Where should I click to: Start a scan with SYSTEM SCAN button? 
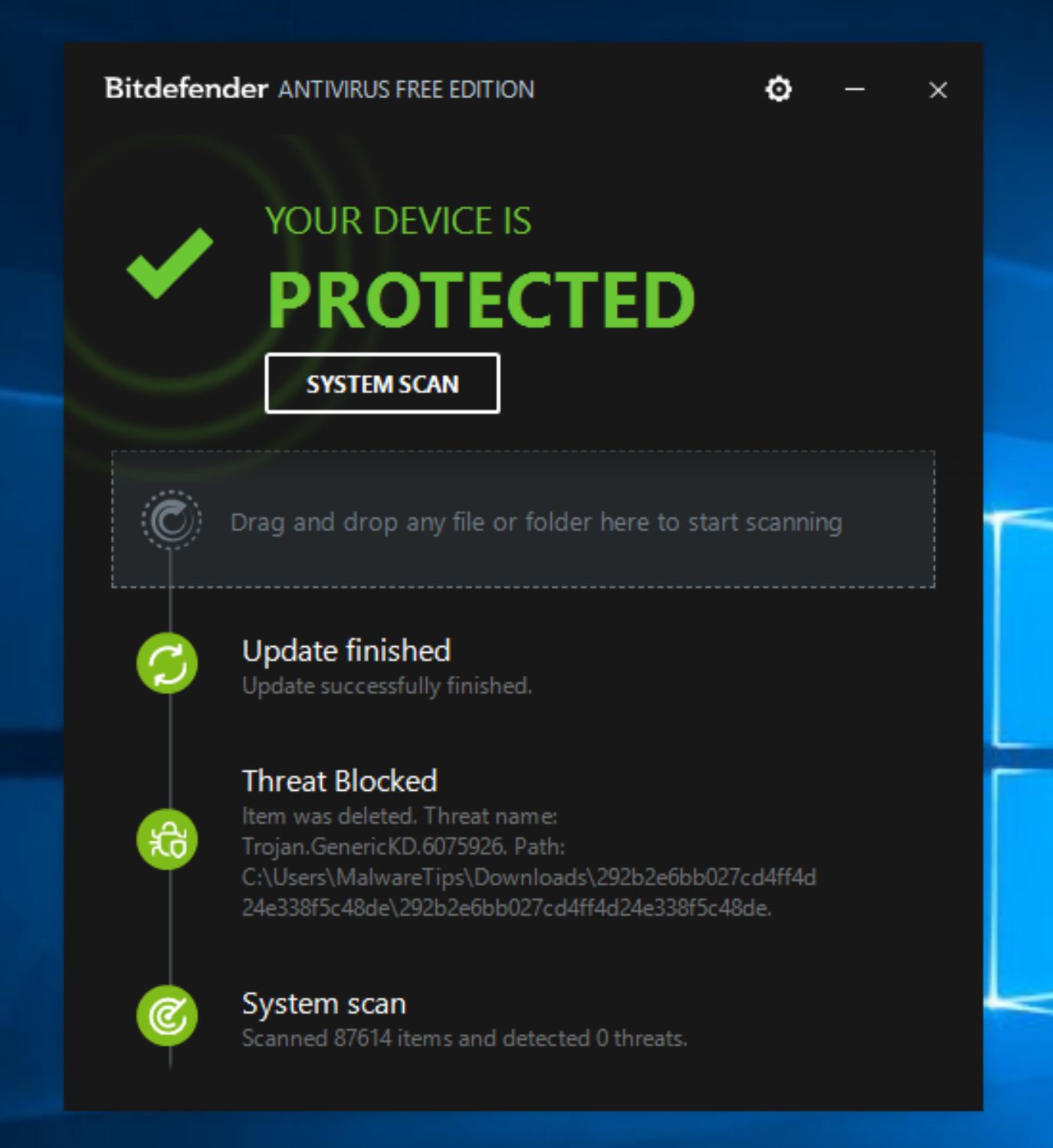pyautogui.click(x=382, y=383)
